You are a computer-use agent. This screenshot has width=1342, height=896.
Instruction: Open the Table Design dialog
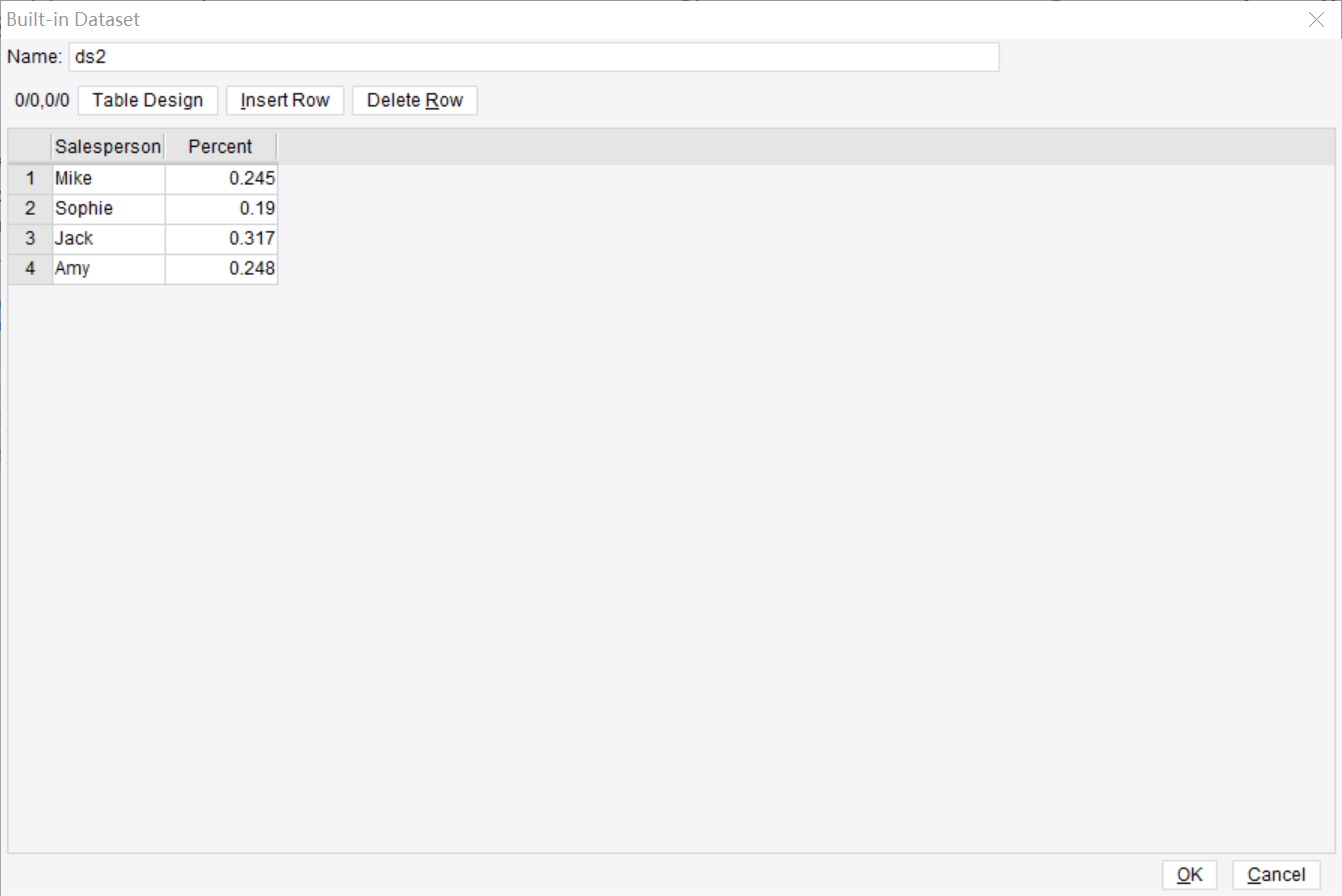click(x=148, y=101)
